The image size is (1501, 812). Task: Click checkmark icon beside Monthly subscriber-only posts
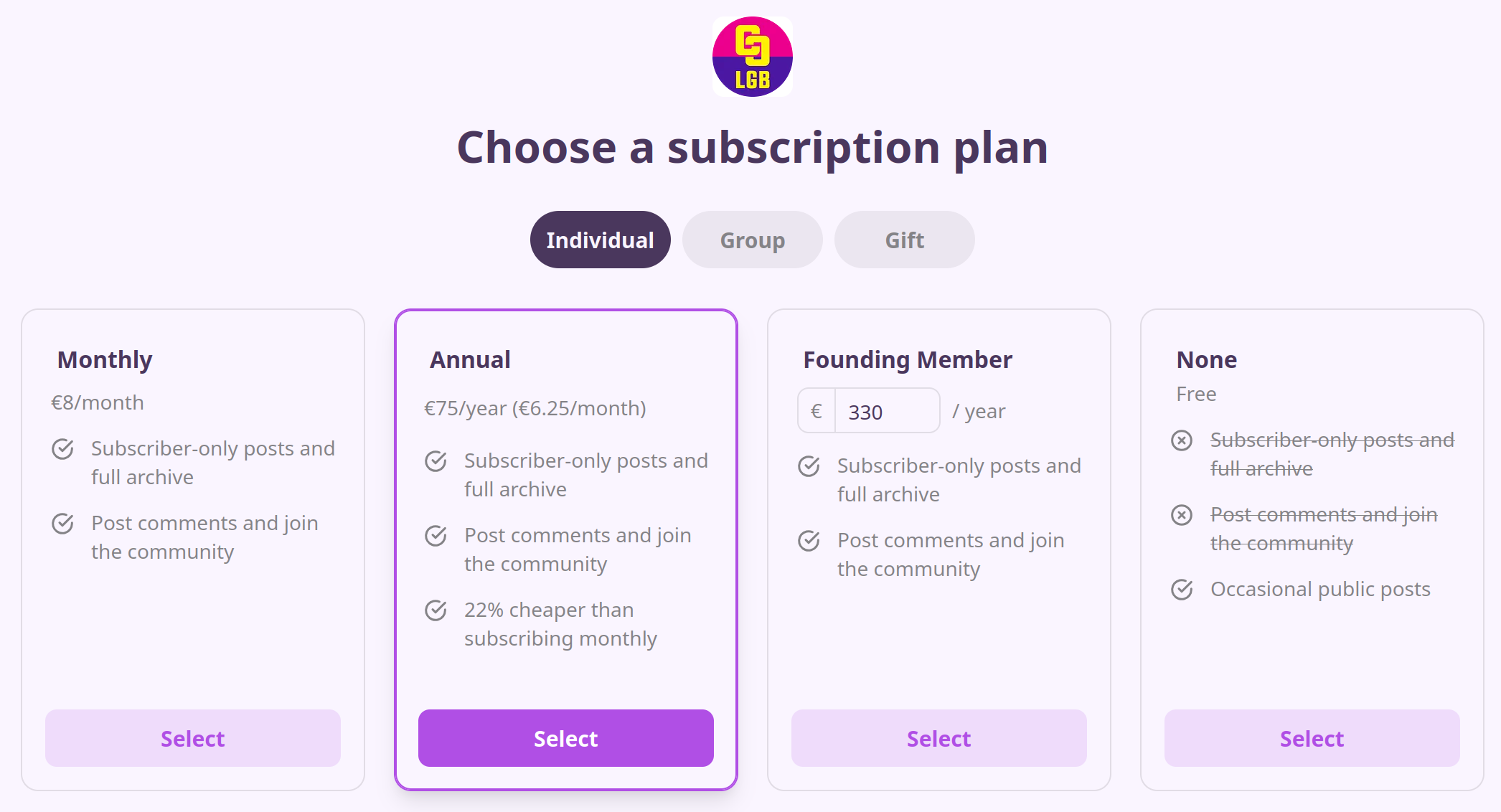63,449
